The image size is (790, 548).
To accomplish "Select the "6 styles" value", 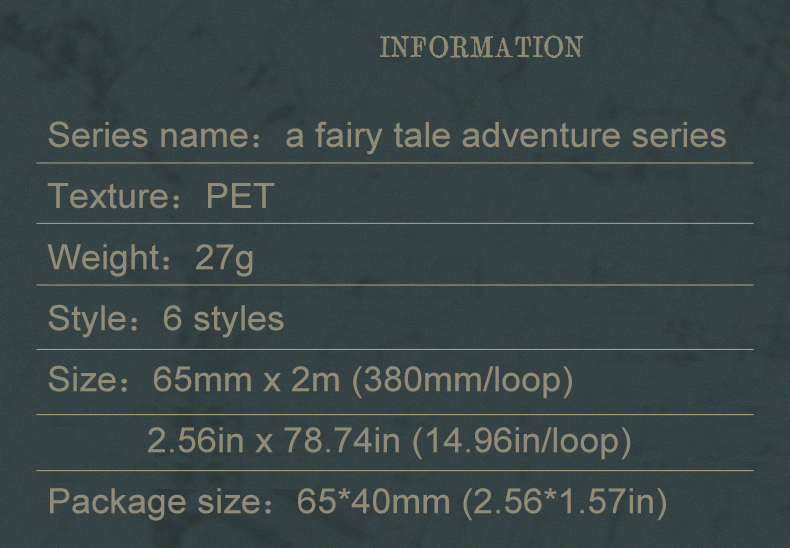I will [223, 319].
